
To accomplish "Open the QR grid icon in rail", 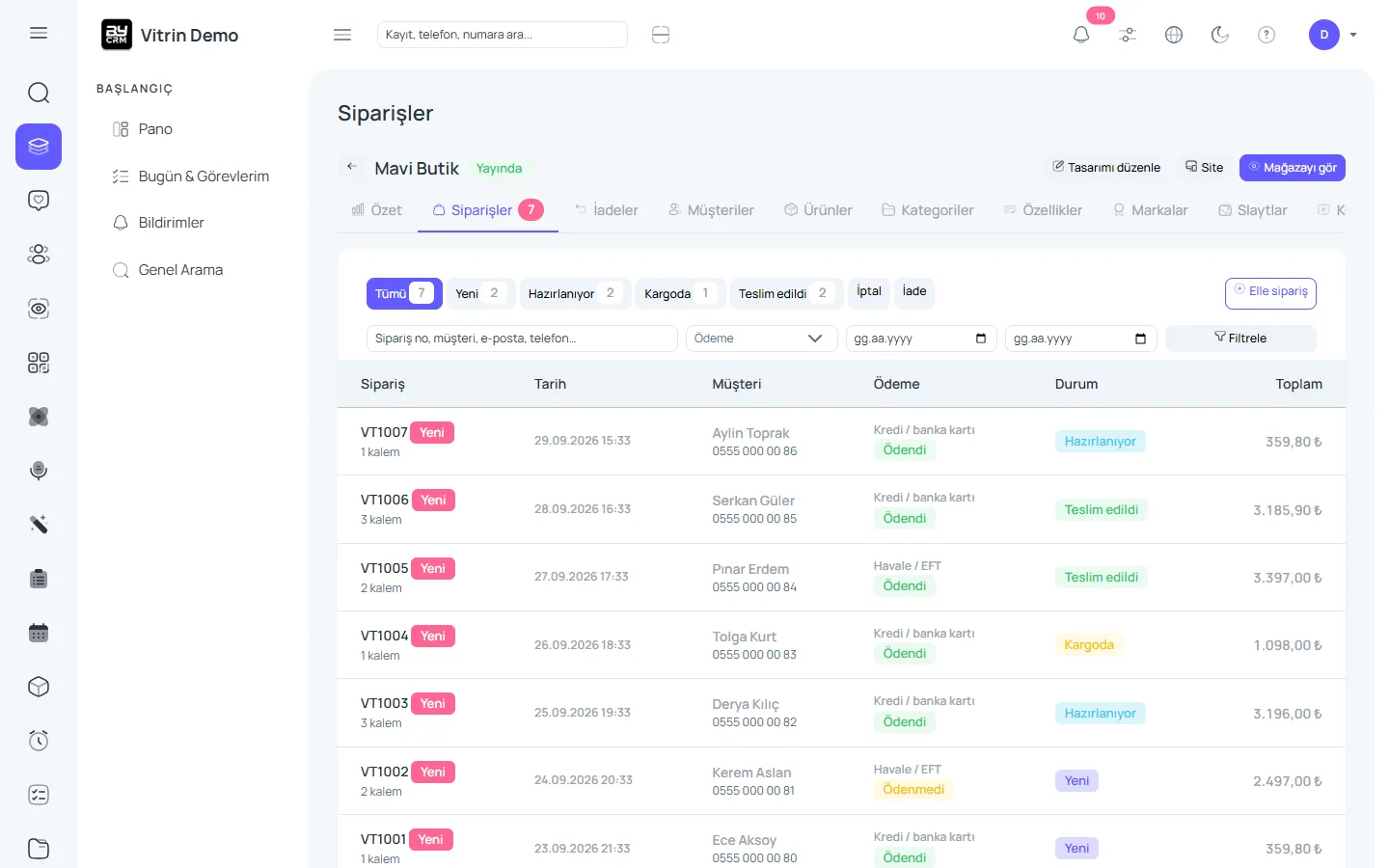I will click(39, 363).
